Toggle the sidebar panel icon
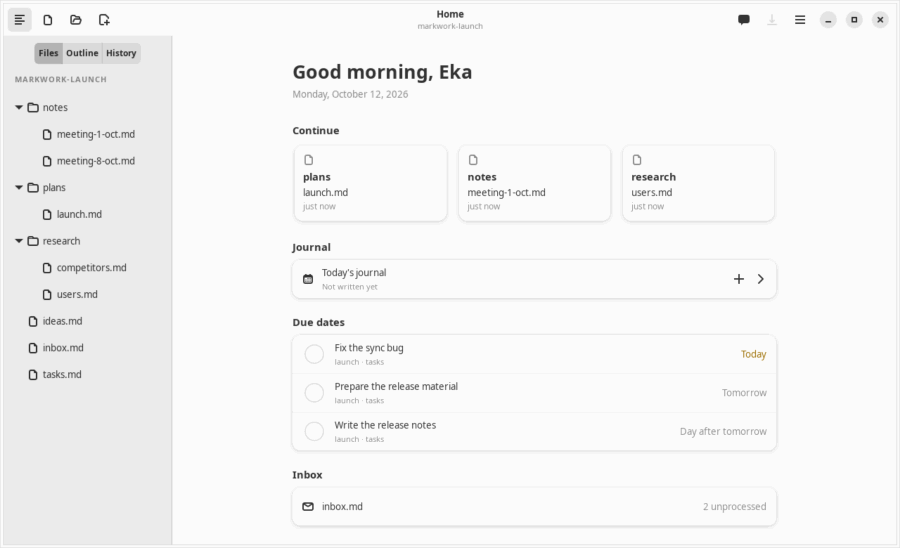The height and width of the screenshot is (548, 900). click(20, 20)
